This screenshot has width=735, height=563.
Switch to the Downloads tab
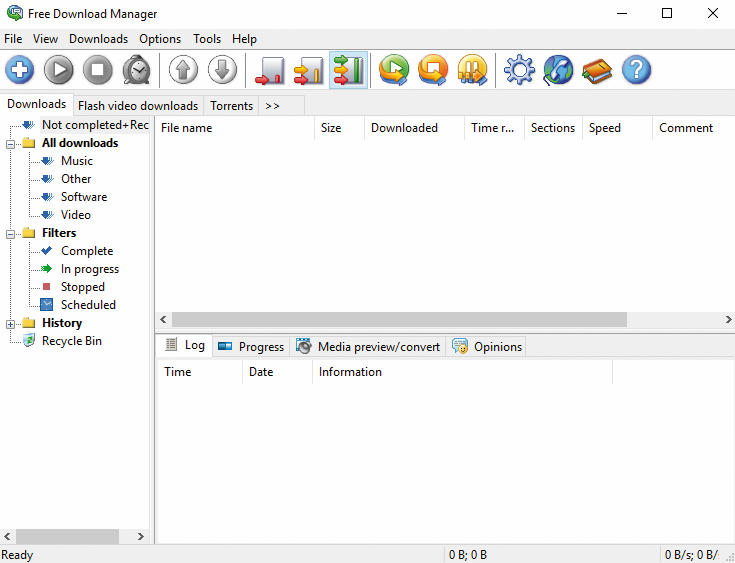pyautogui.click(x=37, y=104)
